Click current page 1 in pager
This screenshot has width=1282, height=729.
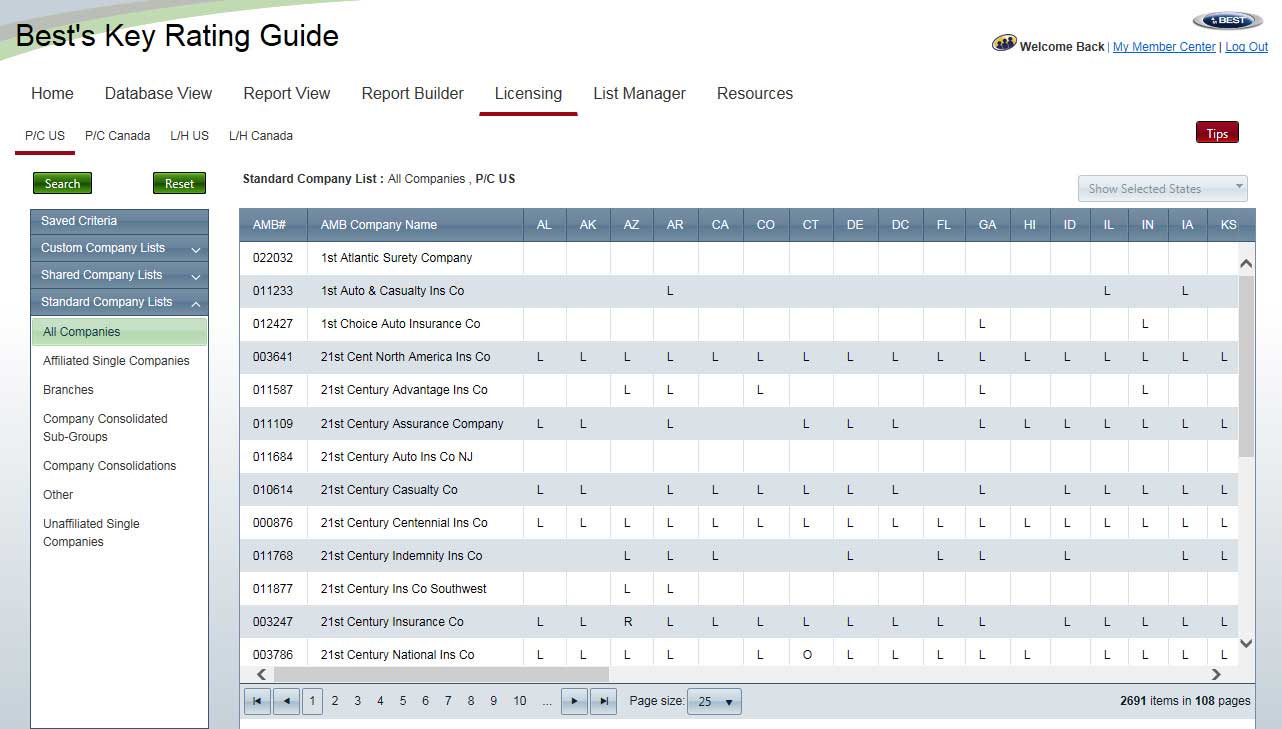[312, 701]
